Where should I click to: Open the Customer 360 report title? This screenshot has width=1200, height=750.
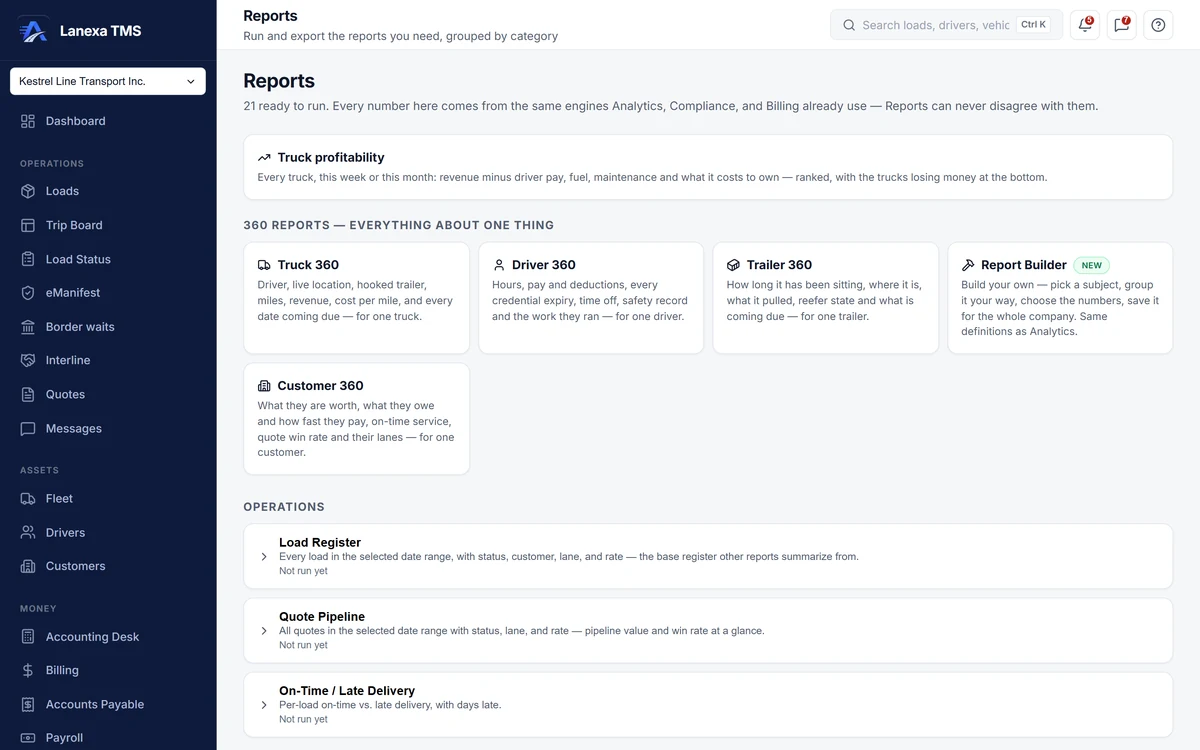point(321,386)
